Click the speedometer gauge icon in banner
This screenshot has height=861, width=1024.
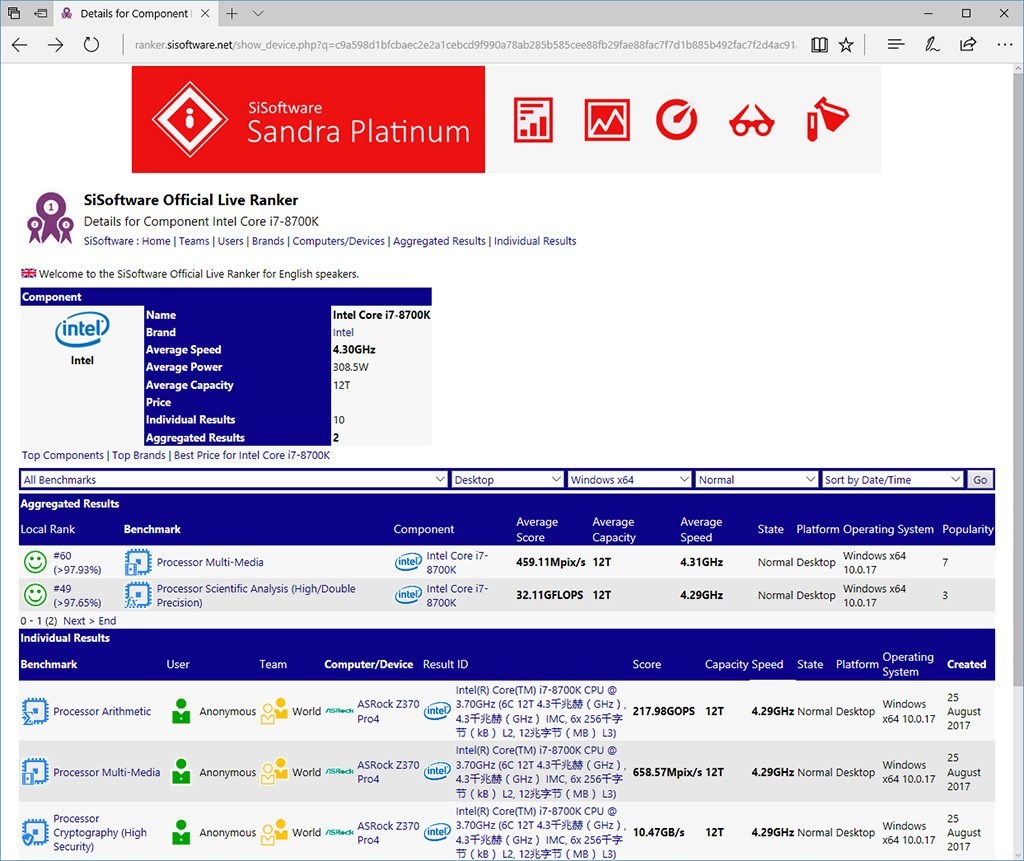(x=677, y=120)
